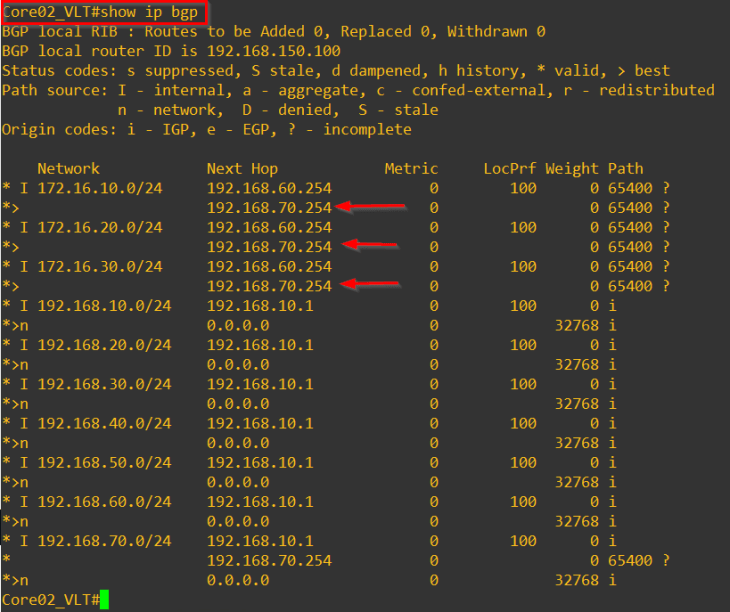Select the Next Hop column header
Viewport: 730px width, 612px height.
[x=242, y=168]
